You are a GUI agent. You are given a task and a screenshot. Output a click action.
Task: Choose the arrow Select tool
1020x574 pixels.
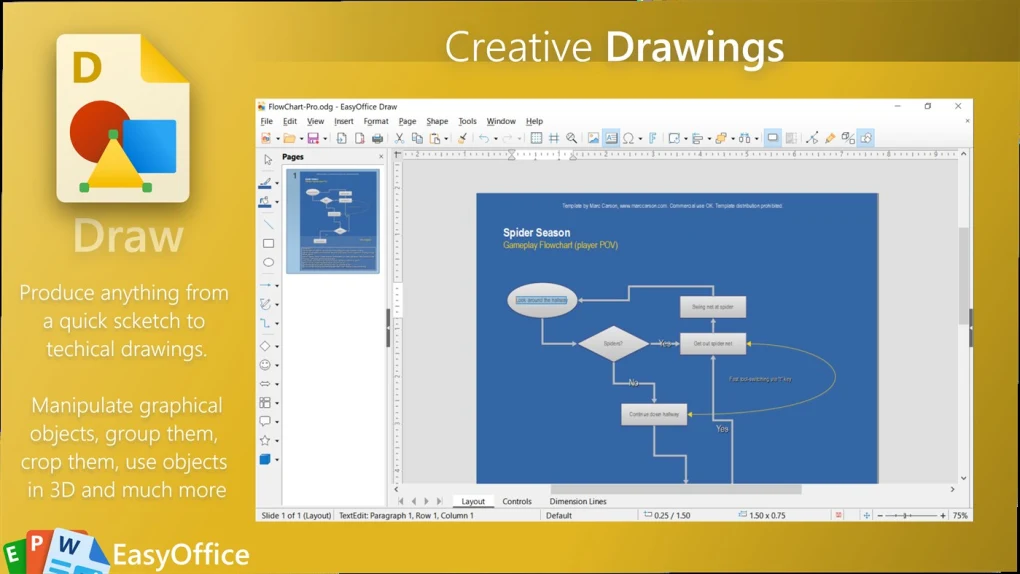pyautogui.click(x=268, y=160)
